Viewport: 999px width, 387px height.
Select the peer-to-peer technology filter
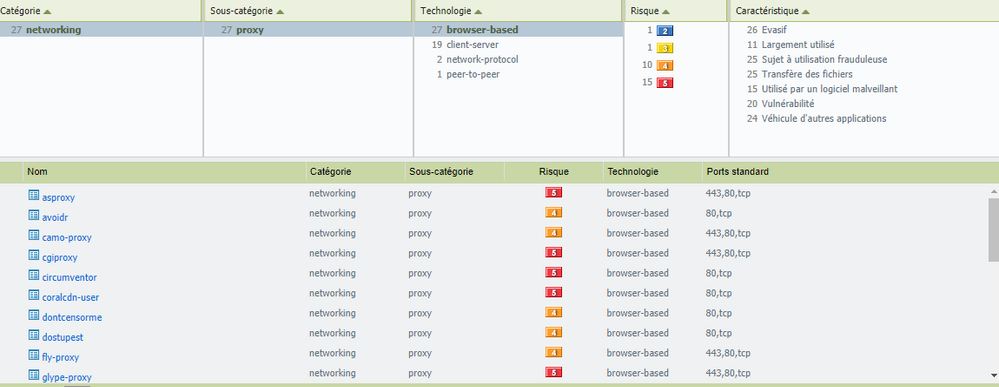click(x=473, y=74)
